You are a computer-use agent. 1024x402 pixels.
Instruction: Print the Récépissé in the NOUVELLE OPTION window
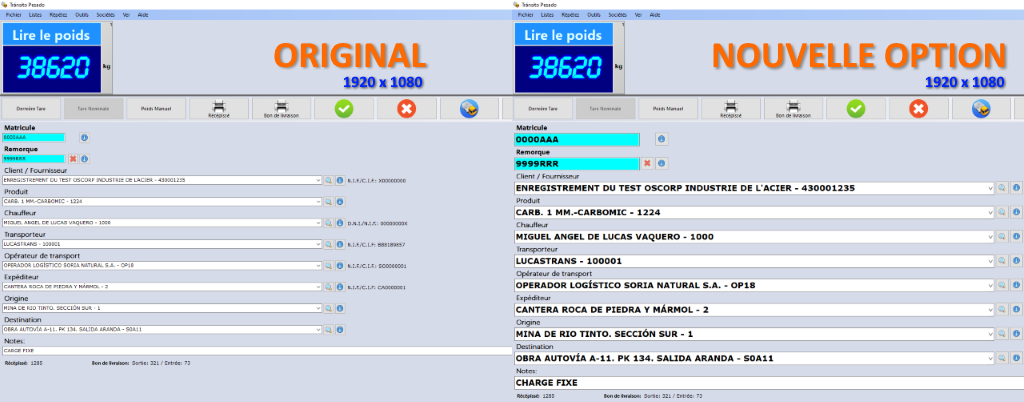pos(731,108)
